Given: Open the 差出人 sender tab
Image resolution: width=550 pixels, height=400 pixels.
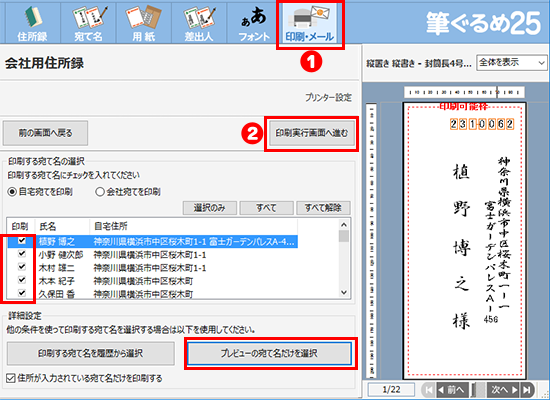Looking at the screenshot, I should pyautogui.click(x=199, y=23).
